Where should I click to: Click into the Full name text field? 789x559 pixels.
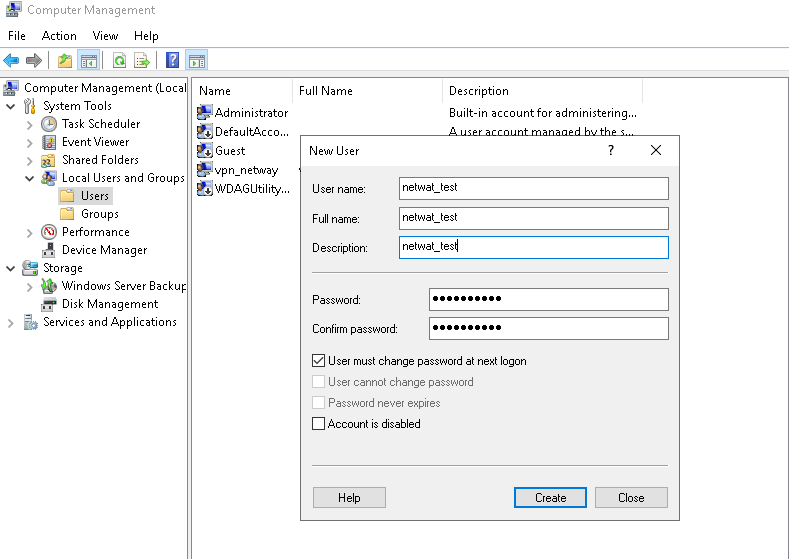tap(532, 218)
